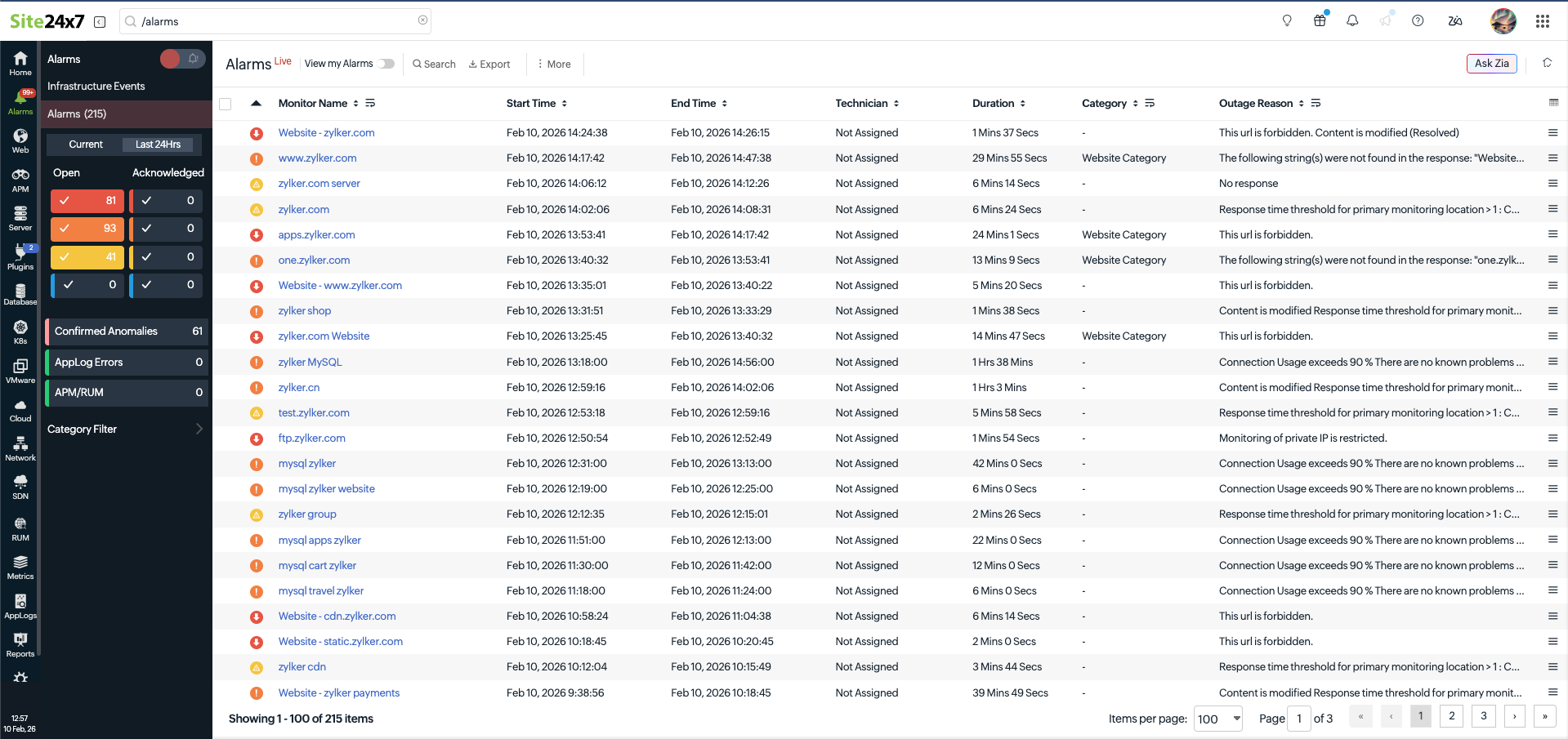Check the select-all alarms checkbox
Viewport: 1568px width, 739px height.
226,104
